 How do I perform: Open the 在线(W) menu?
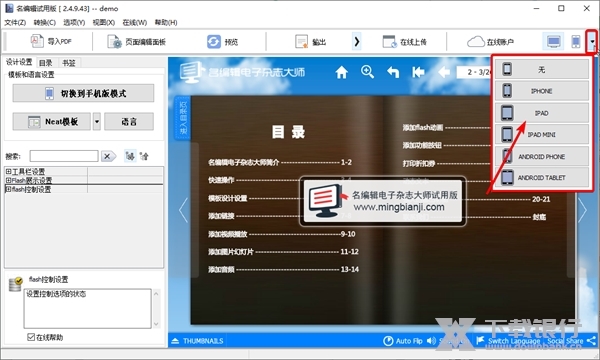[135, 23]
